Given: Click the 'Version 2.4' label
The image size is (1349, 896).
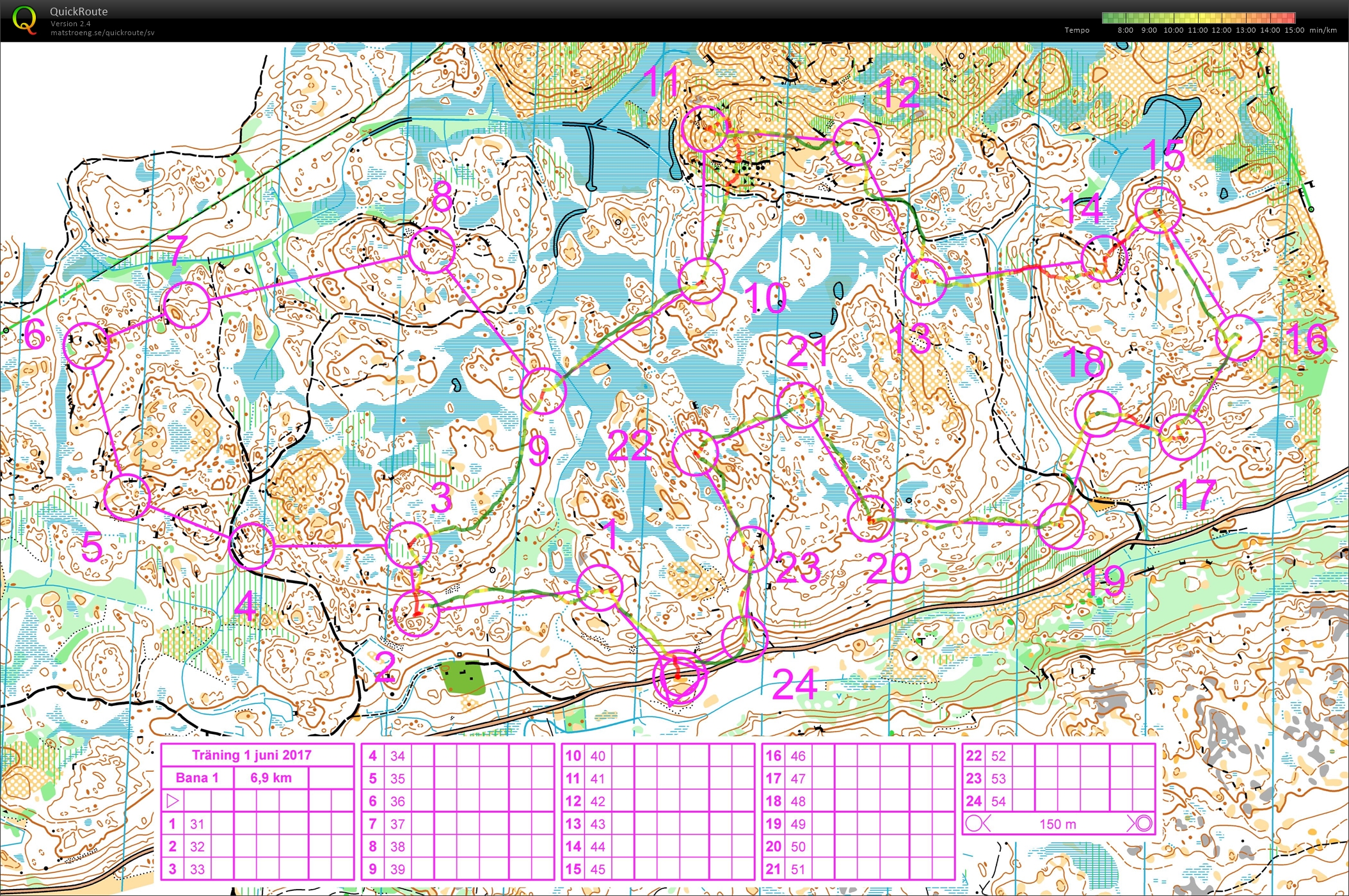Looking at the screenshot, I should coord(70,24).
